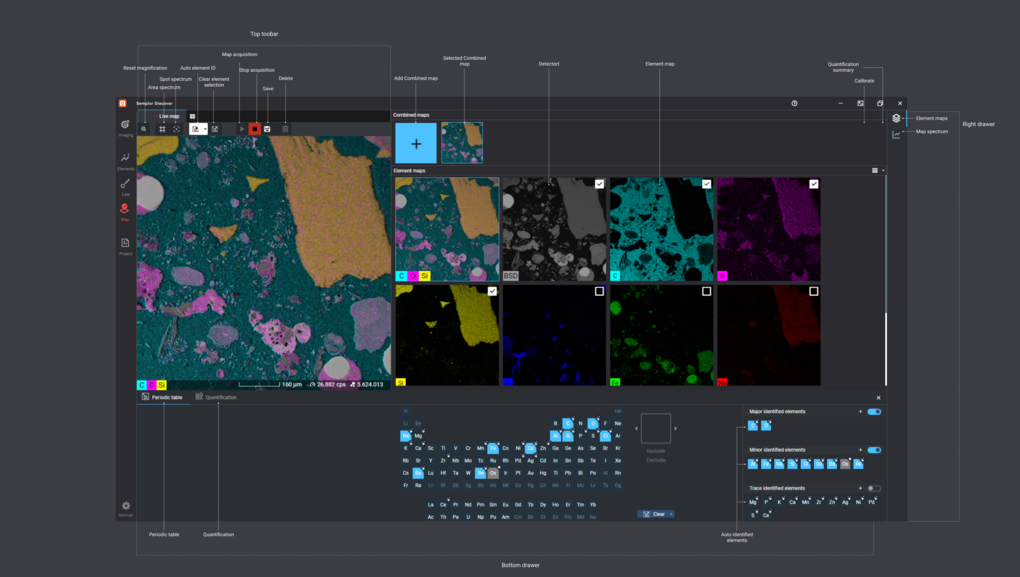This screenshot has width=1020, height=577.
Task: Open the Elements section in left sidebar
Action: (x=125, y=160)
